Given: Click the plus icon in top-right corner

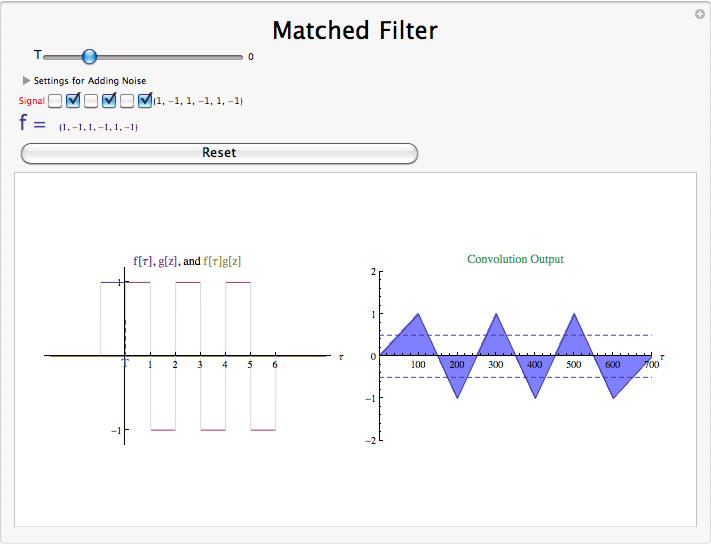Looking at the screenshot, I should pyautogui.click(x=699, y=14).
